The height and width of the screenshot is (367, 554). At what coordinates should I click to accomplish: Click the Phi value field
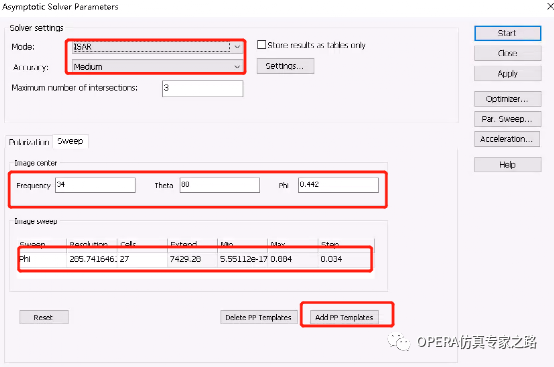tap(338, 185)
